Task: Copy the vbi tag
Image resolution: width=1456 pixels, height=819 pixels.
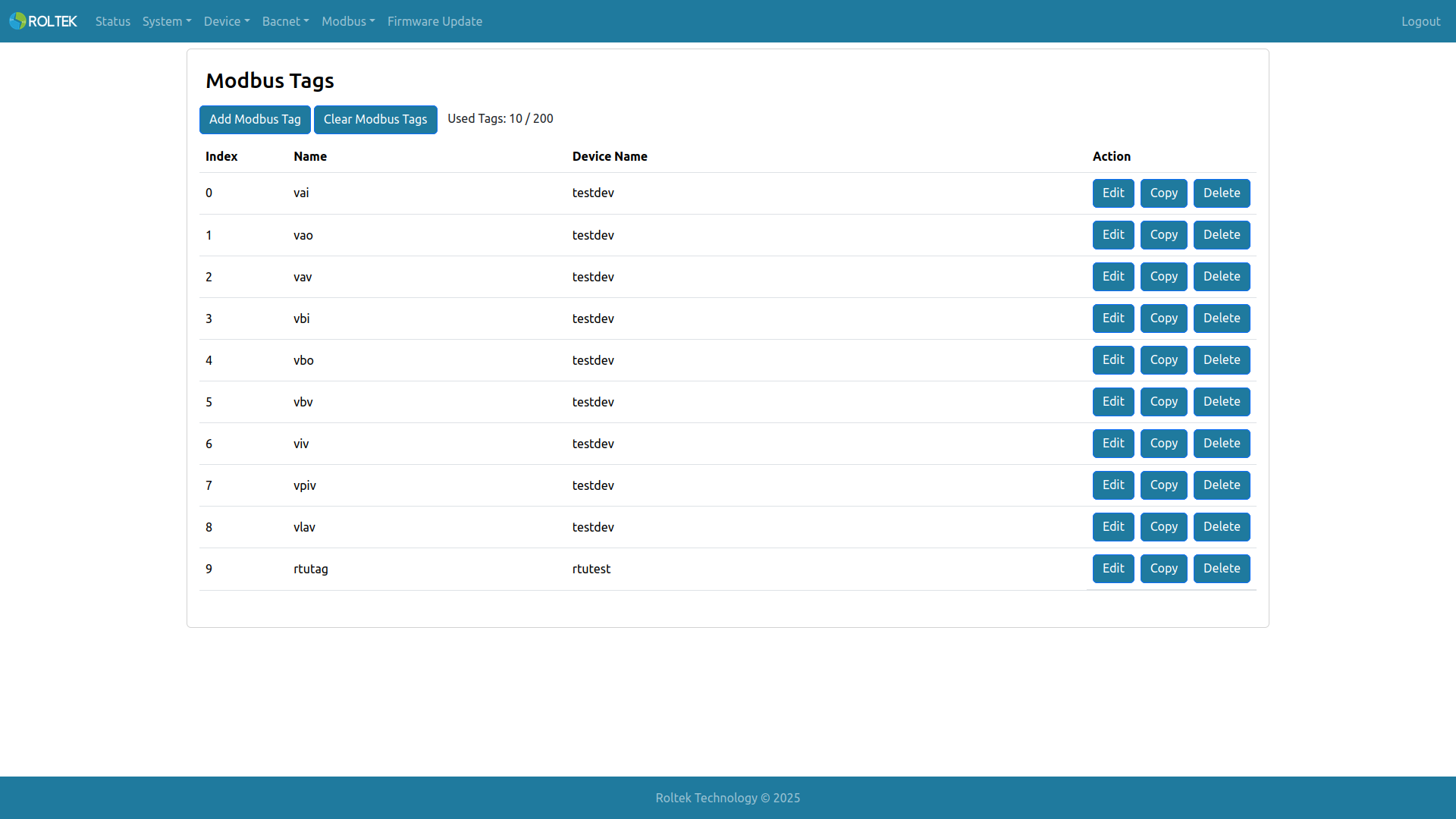Action: tap(1163, 318)
